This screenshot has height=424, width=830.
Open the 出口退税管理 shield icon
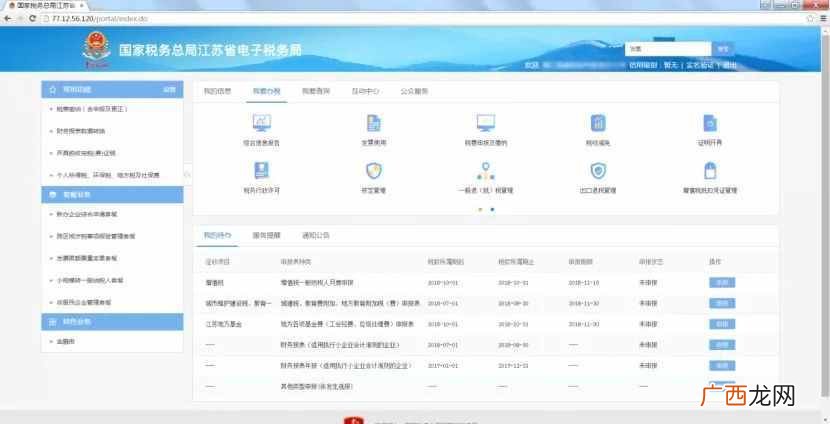tap(598, 170)
